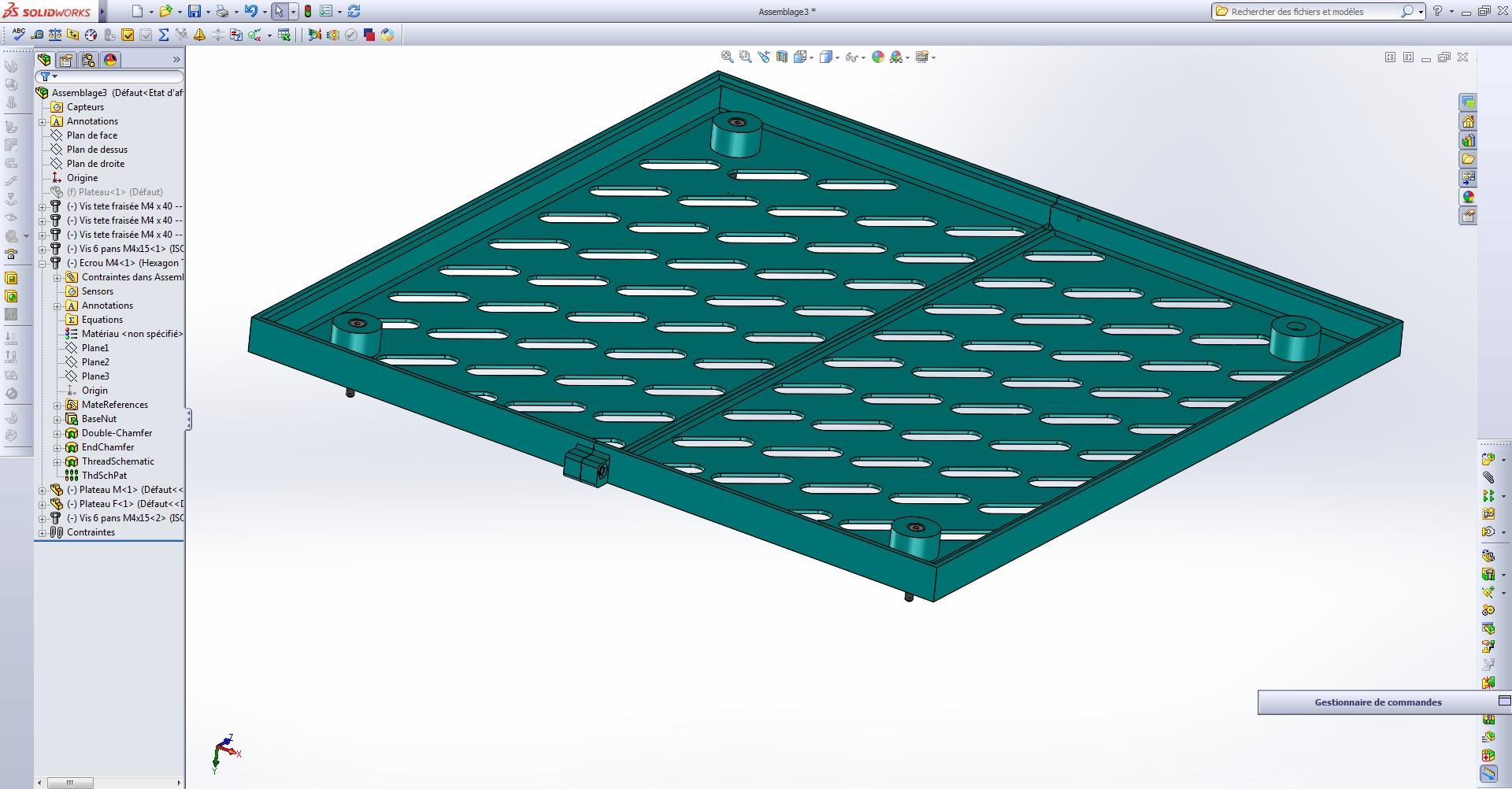Click the Edit Appearance color ball in view toolbar
Screen dimensions: 1512x789
(x=878, y=57)
